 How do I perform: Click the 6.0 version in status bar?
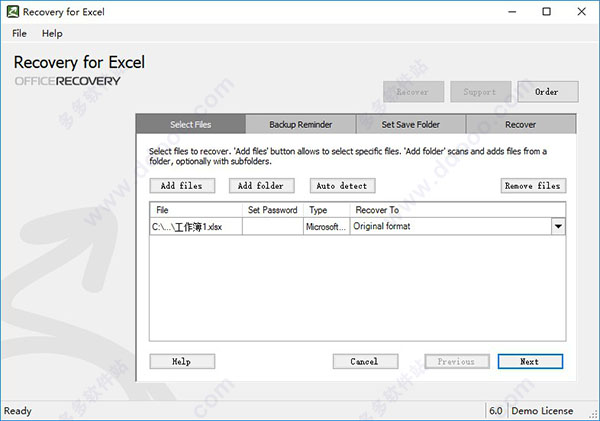[x=496, y=411]
